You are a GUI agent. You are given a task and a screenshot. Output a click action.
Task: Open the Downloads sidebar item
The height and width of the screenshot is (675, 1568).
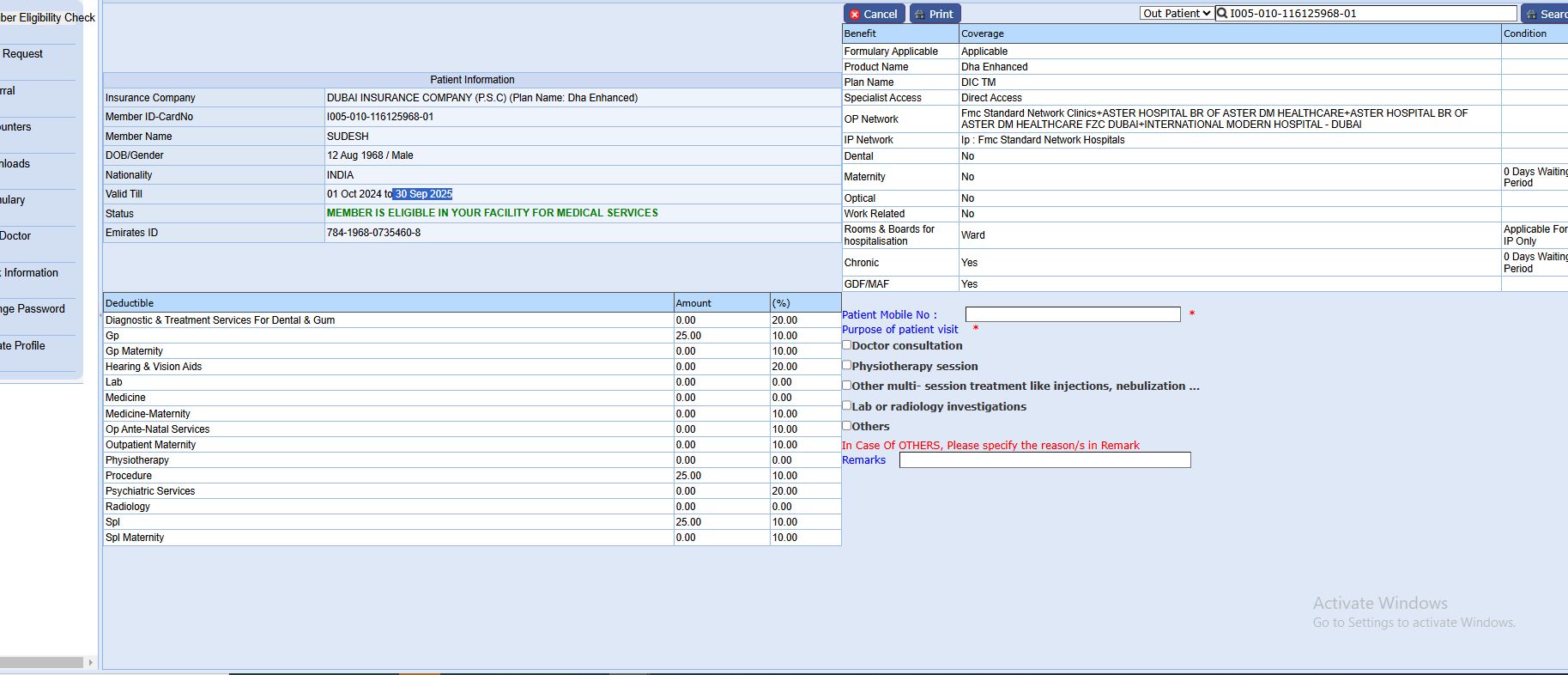[15, 163]
